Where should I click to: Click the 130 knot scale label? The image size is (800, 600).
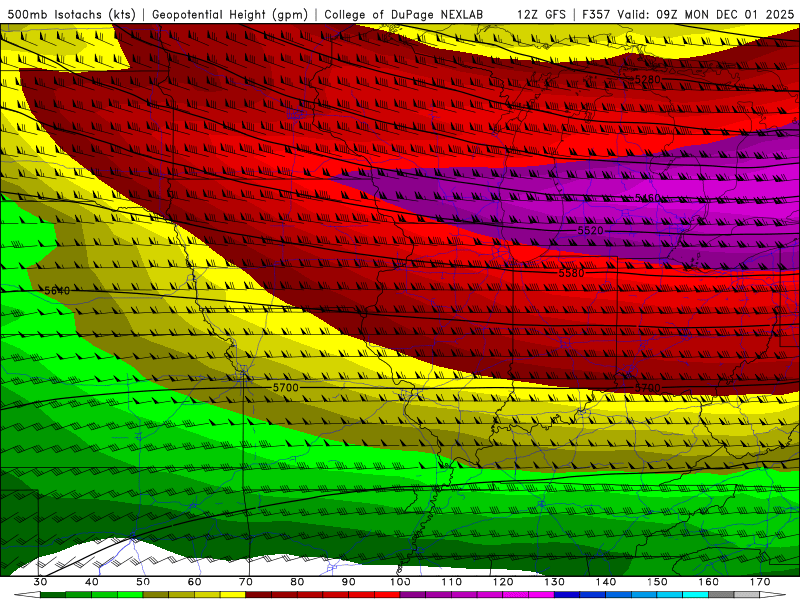pos(555,582)
